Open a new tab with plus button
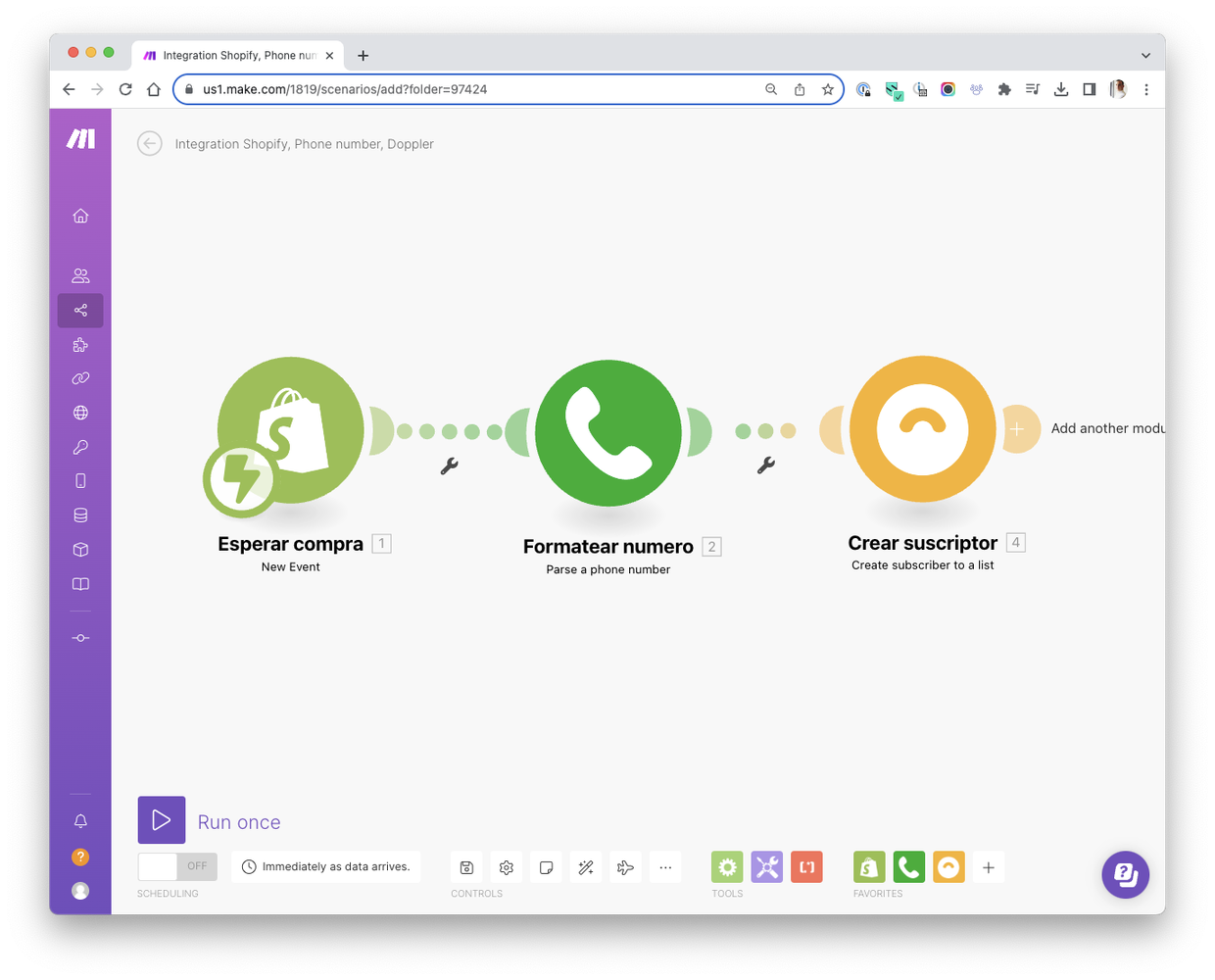This screenshot has width=1215, height=980. [364, 56]
